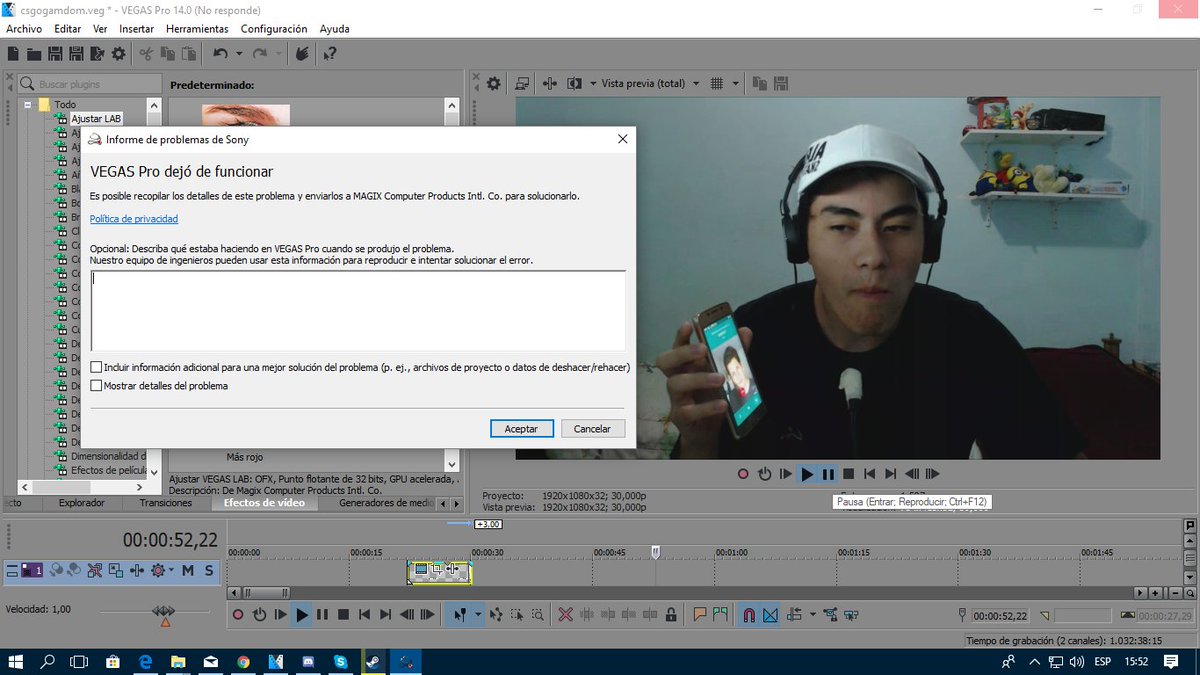Click the split screen view icon
This screenshot has height=675, width=1200.
574,83
